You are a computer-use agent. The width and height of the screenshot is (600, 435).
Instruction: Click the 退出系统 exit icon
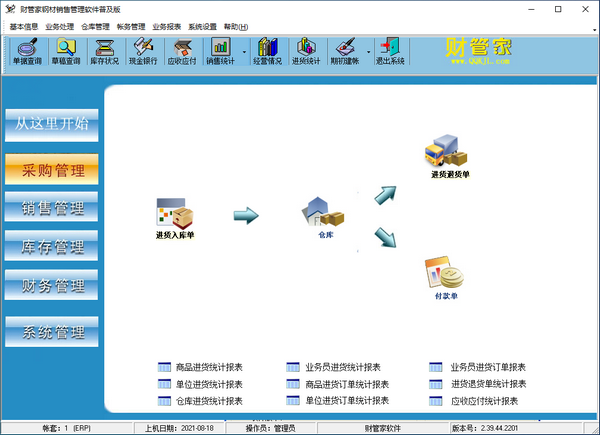pyautogui.click(x=389, y=50)
